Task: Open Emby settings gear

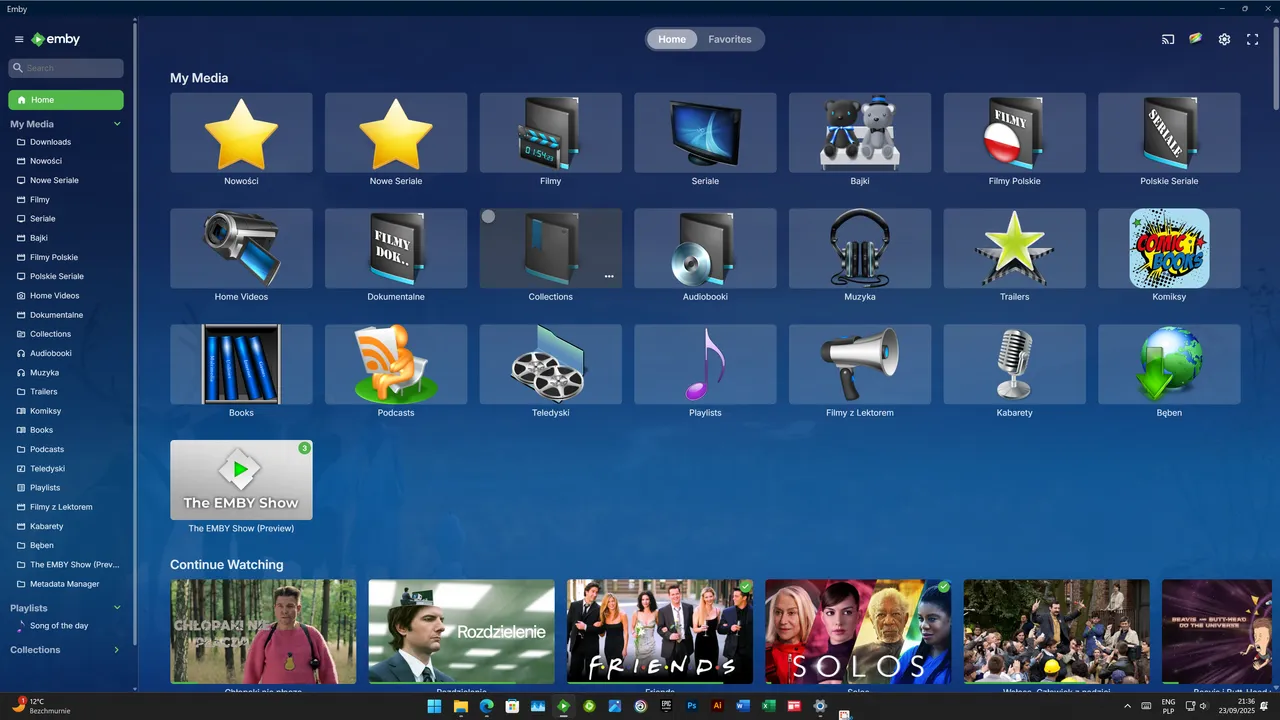Action: [1224, 39]
